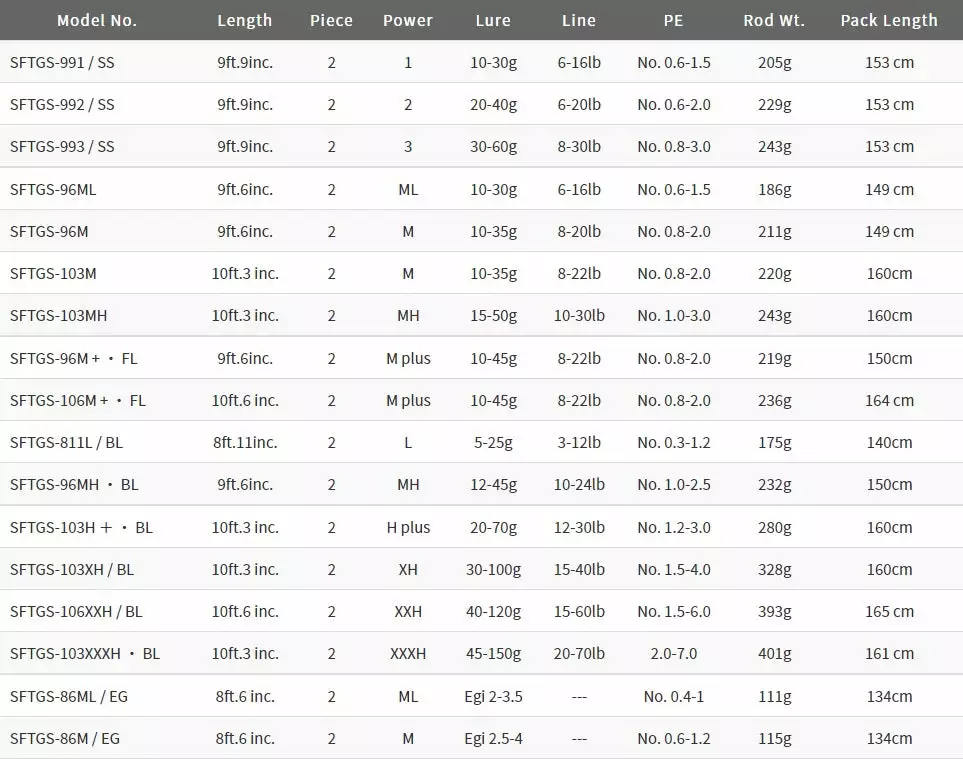Click the Rod Wt. column header
This screenshot has height=759, width=963.
(x=774, y=20)
